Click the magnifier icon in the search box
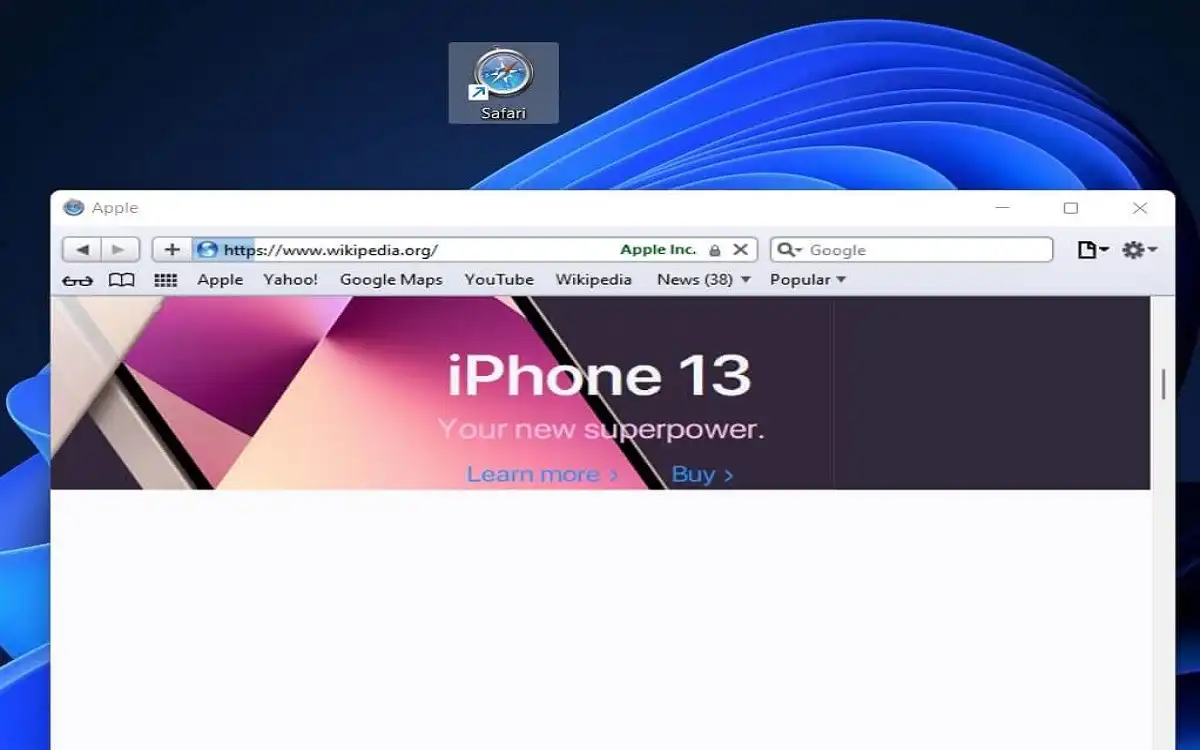Screen dimensions: 1200x750 [790, 250]
